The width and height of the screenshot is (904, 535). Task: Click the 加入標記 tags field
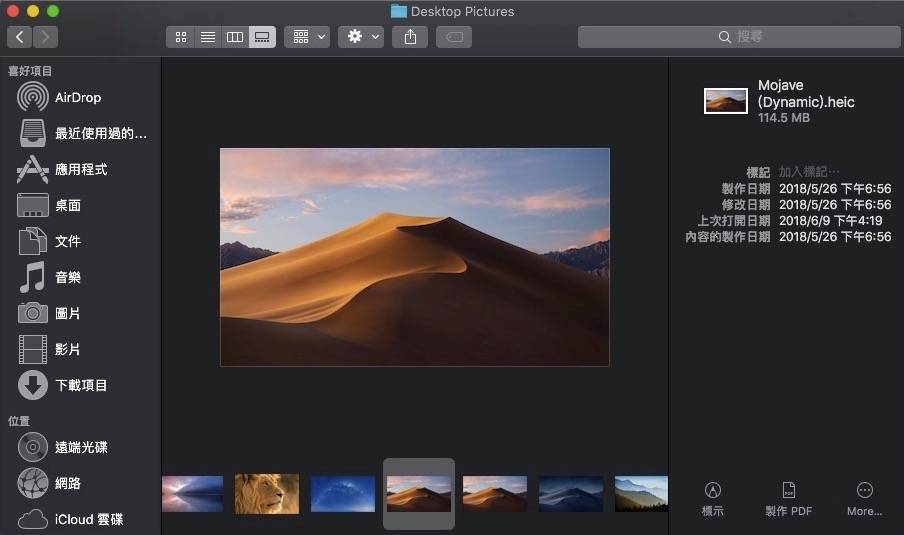[809, 172]
